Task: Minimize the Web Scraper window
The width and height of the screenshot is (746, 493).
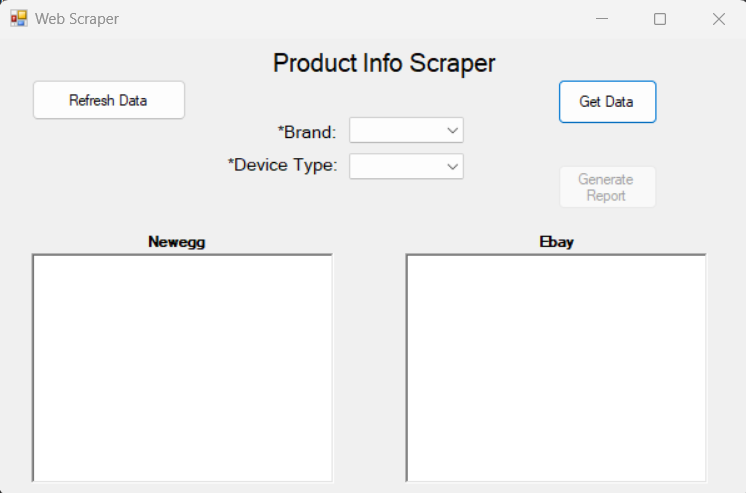Action: pos(602,19)
